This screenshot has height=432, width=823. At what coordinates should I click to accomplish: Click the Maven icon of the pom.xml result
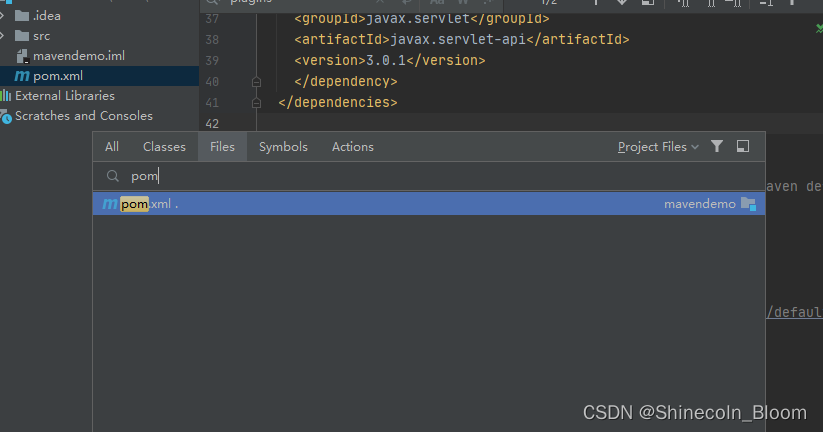click(x=110, y=204)
